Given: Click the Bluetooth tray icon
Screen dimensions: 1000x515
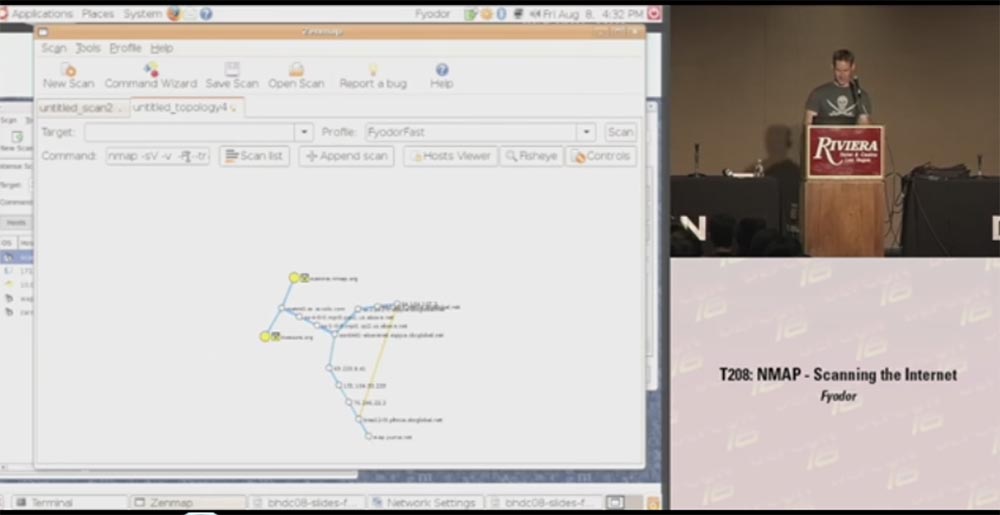Looking at the screenshot, I should point(501,13).
